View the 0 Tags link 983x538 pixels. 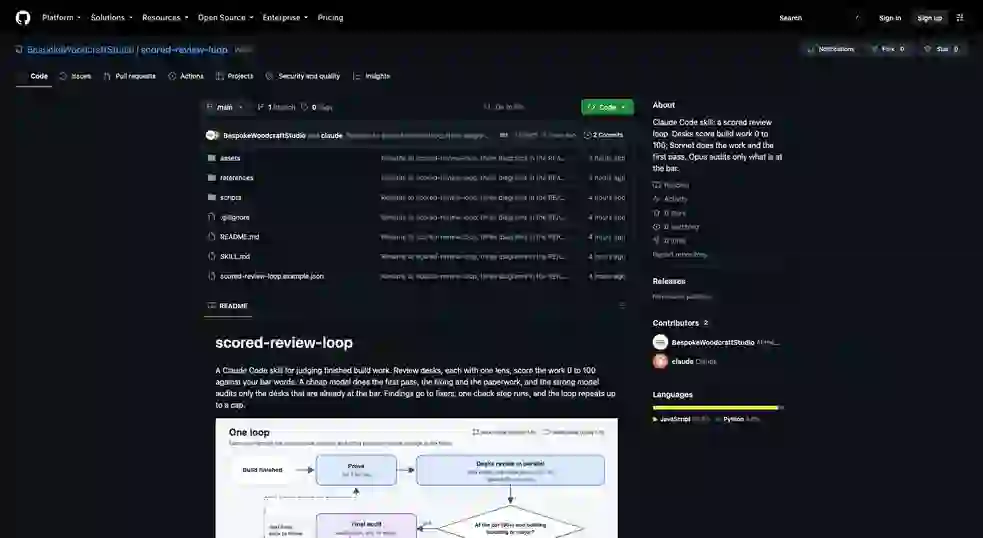click(x=317, y=107)
